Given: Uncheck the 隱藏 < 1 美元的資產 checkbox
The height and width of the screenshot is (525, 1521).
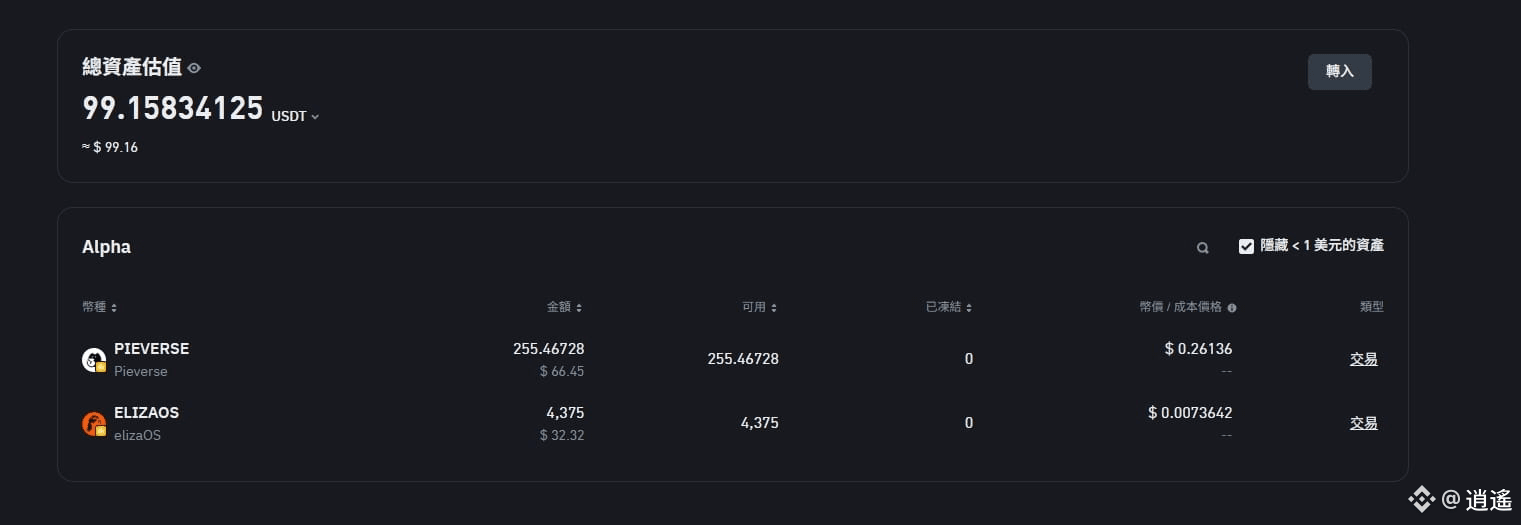Looking at the screenshot, I should (x=1246, y=246).
